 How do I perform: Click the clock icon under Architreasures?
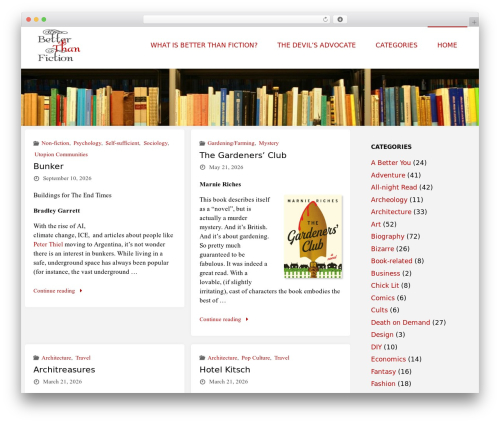(x=36, y=382)
